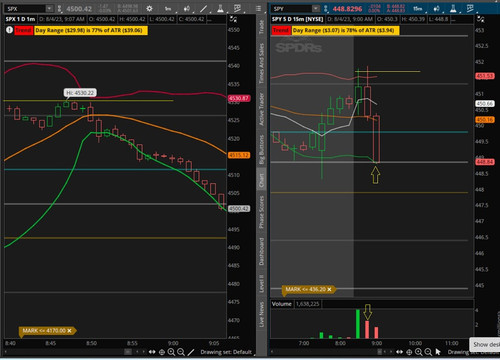Click the price axis settings icon on SPX chart
The width and height of the screenshot is (500, 360).
(233, 19)
